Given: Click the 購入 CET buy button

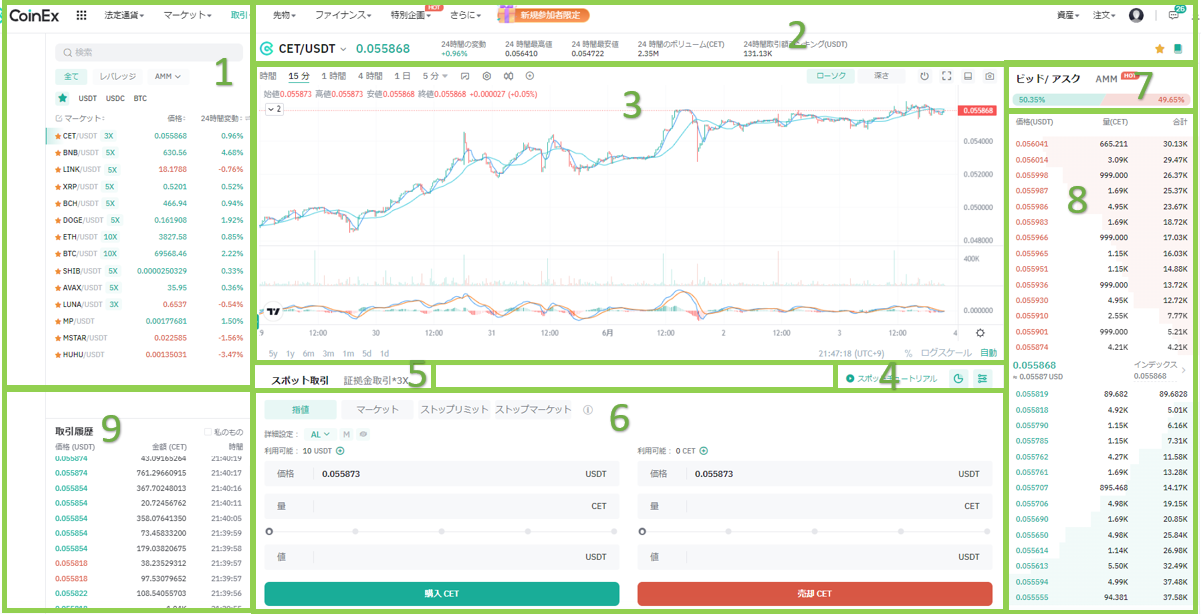Looking at the screenshot, I should (x=441, y=594).
